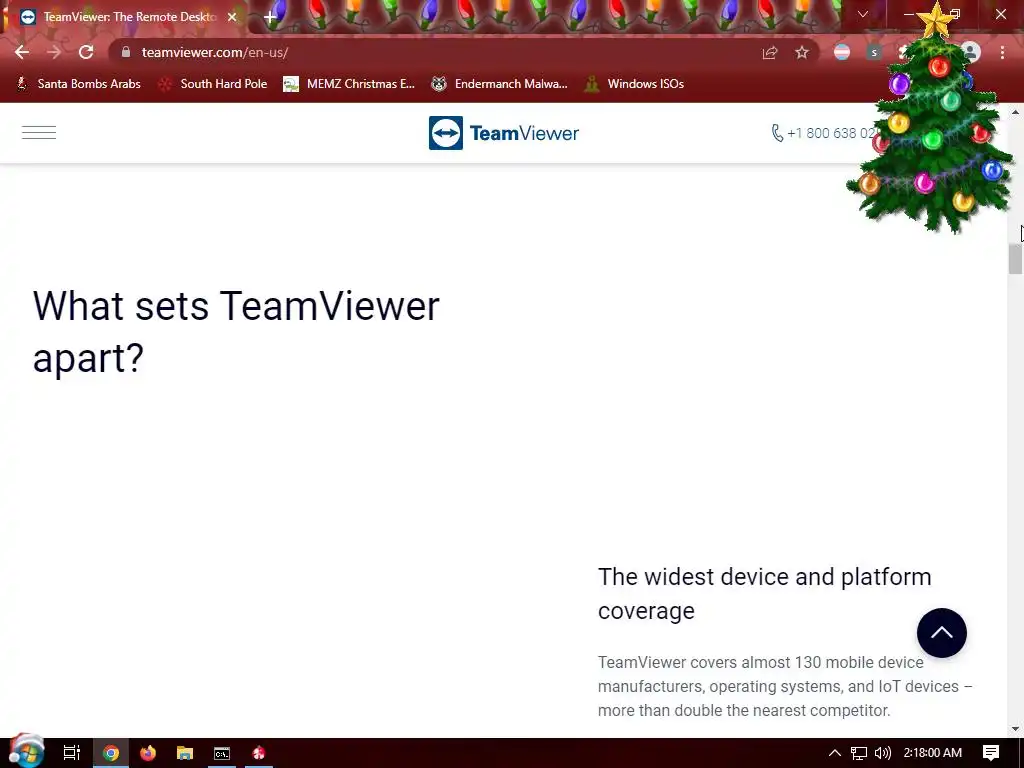Open a new browser tab
Viewport: 1024px width, 768px height.
[x=270, y=17]
